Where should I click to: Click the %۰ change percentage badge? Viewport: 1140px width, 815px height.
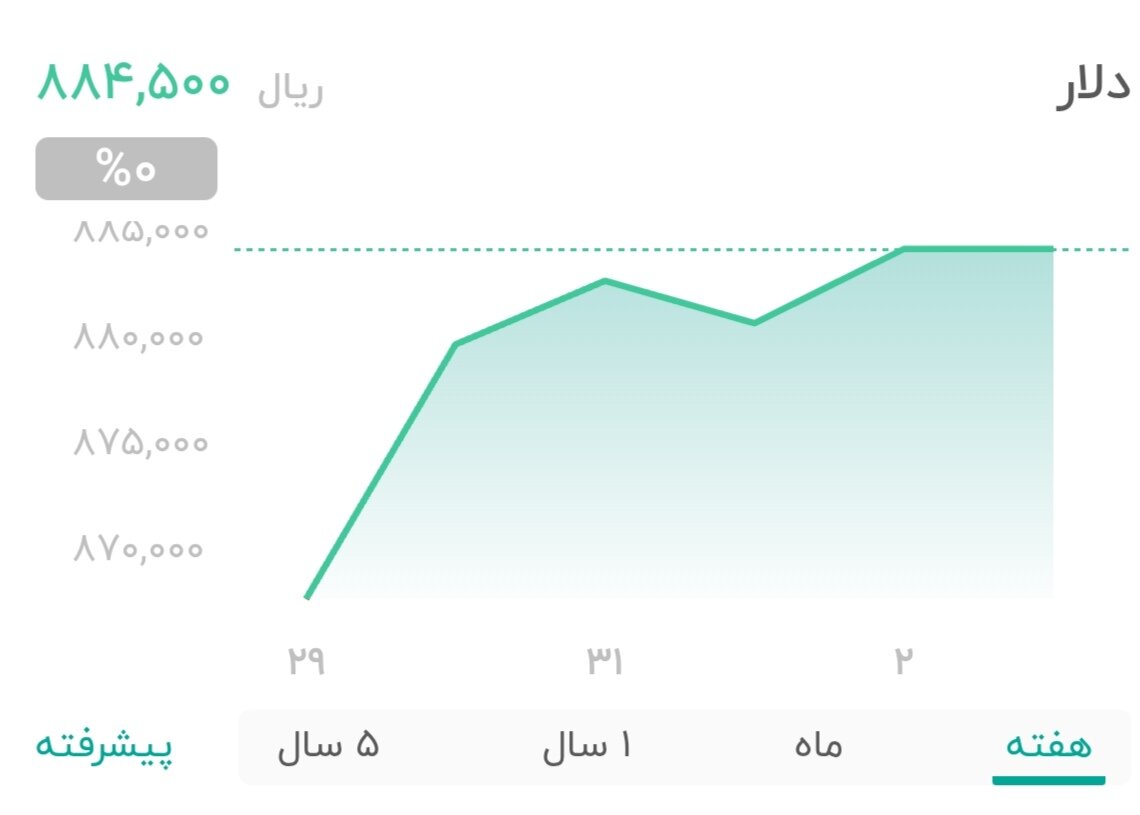point(125,168)
